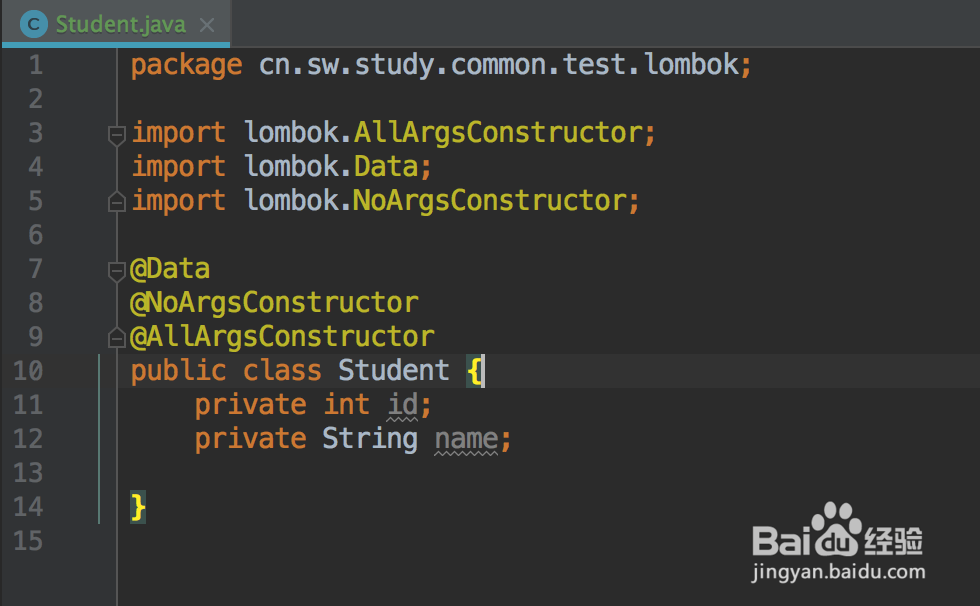Click the Student class name

[x=394, y=370]
